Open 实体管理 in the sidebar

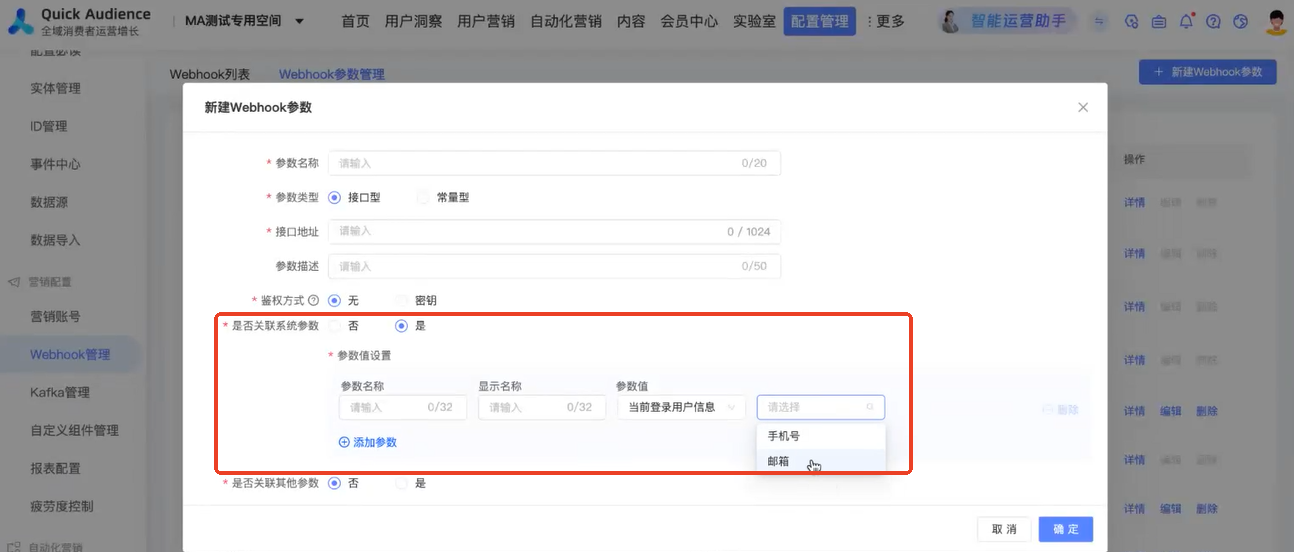pyautogui.click(x=55, y=88)
